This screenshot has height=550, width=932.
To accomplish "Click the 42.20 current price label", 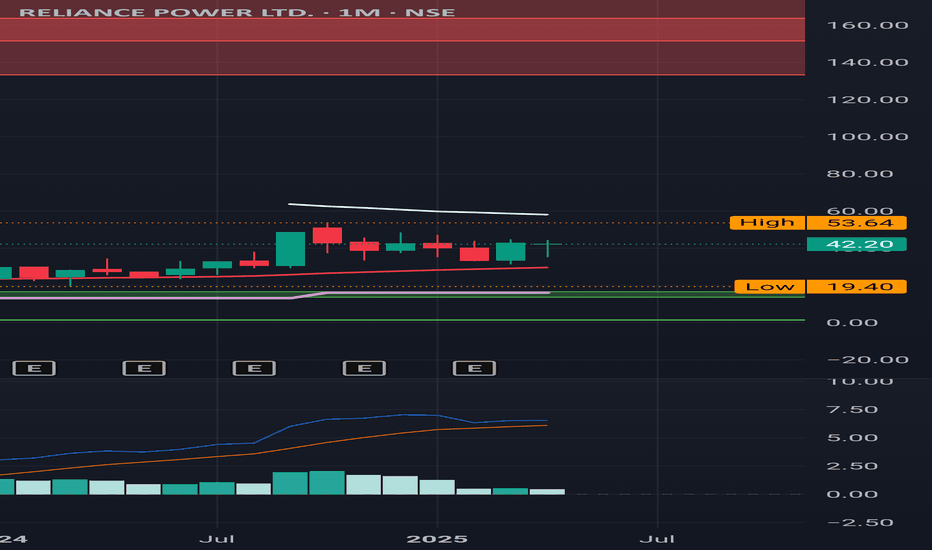I will tap(857, 244).
